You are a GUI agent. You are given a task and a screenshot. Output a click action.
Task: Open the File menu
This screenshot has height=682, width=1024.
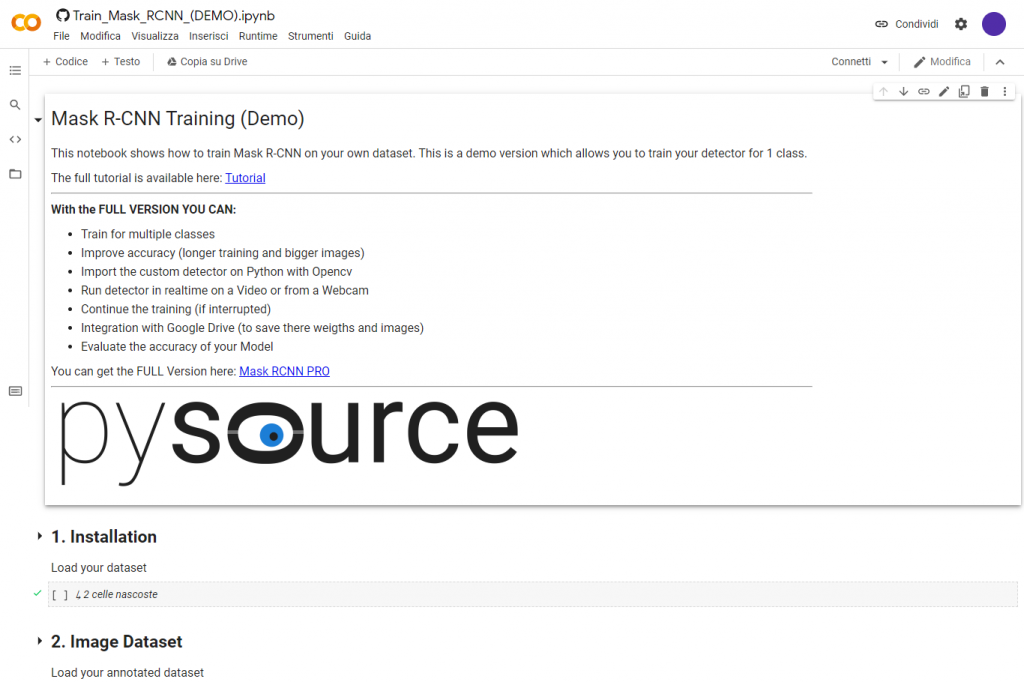click(x=61, y=36)
